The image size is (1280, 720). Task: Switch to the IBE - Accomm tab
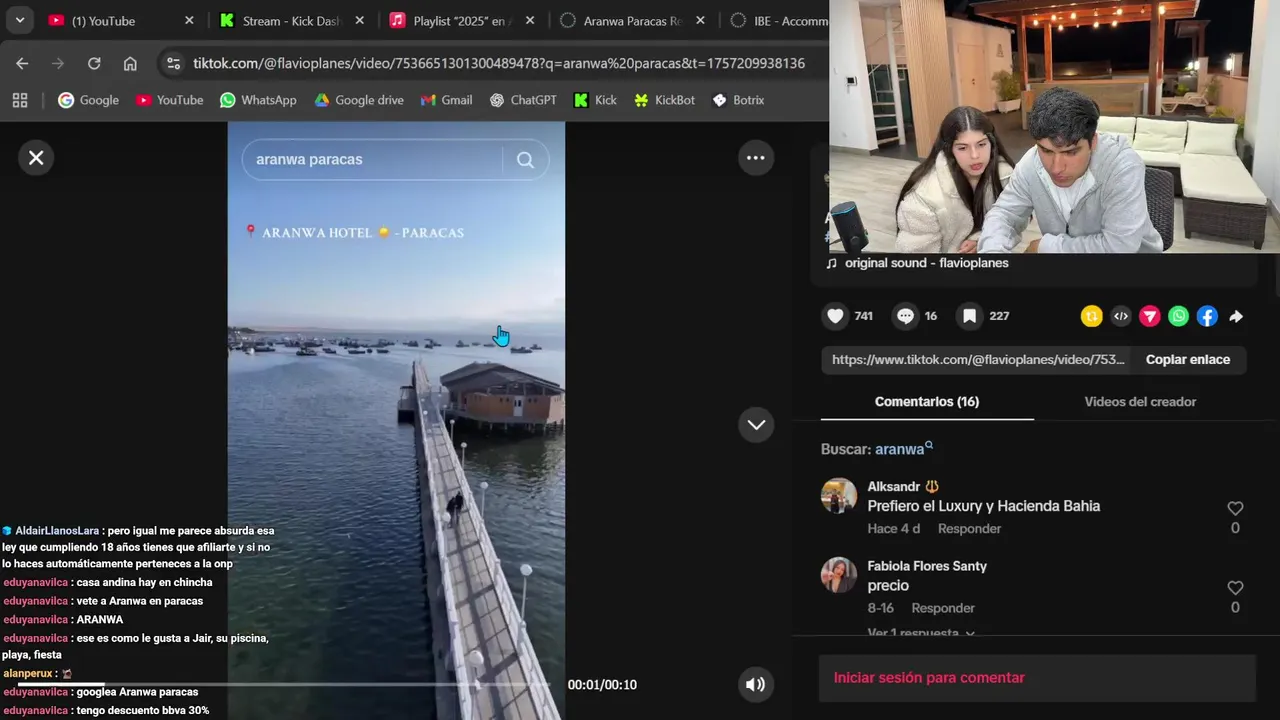[x=778, y=21]
